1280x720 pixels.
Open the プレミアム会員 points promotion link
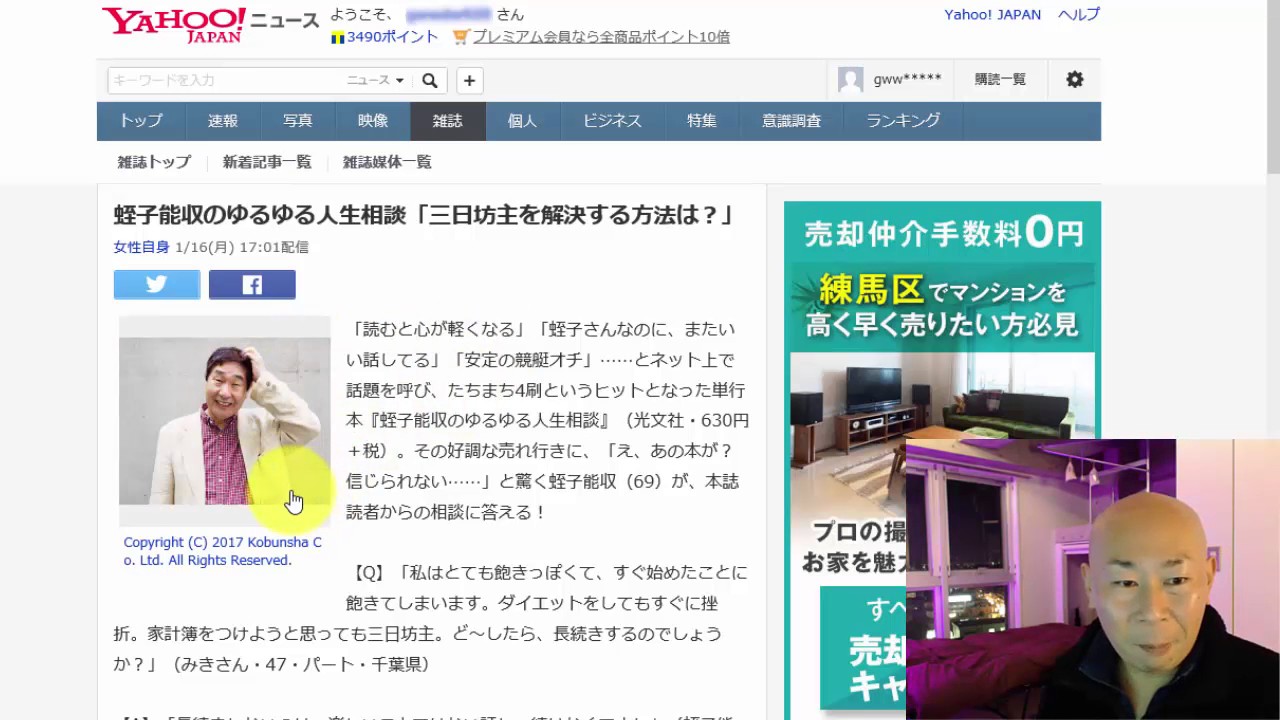601,37
